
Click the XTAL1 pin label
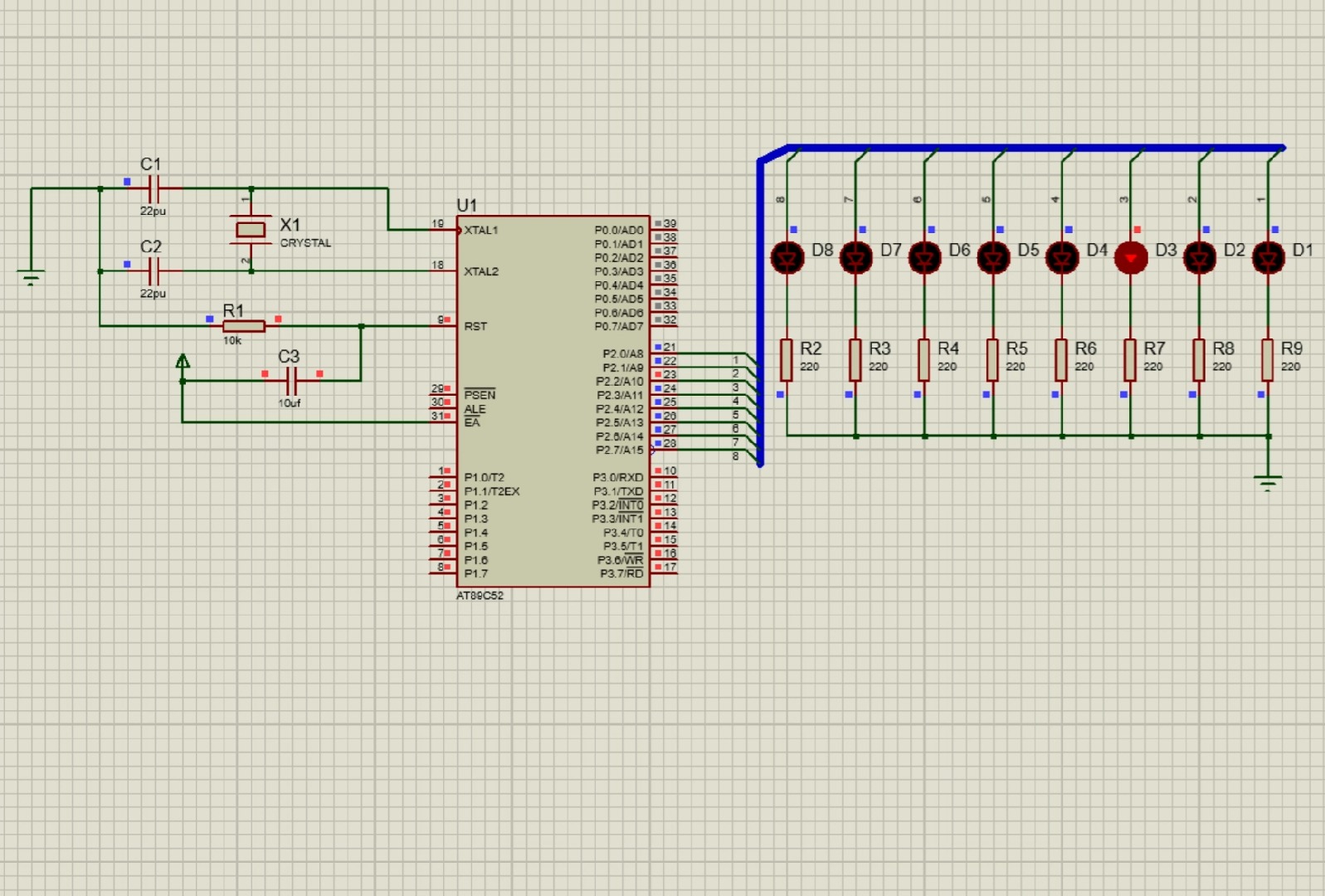point(481,231)
